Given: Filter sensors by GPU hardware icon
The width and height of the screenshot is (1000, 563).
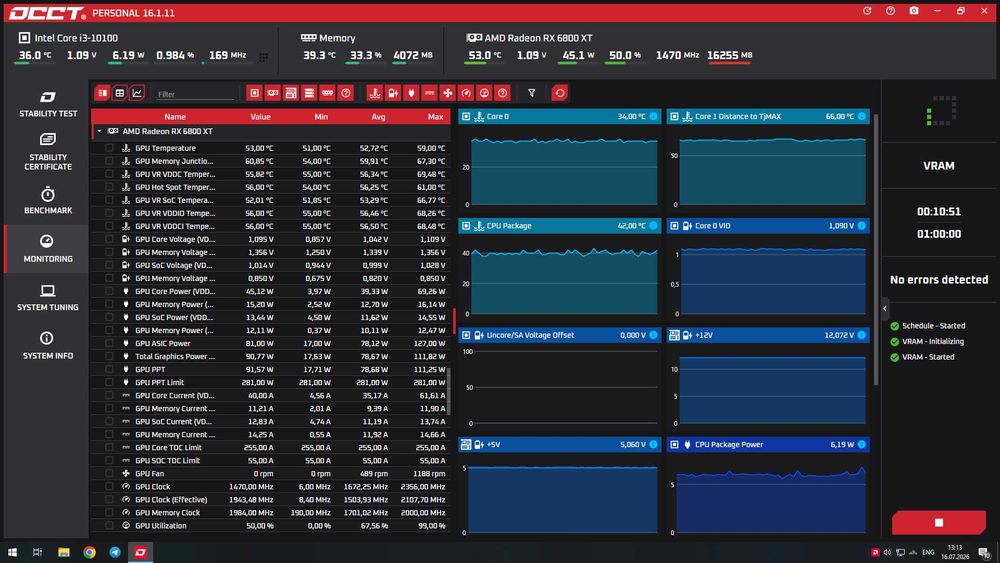Looking at the screenshot, I should coord(273,93).
